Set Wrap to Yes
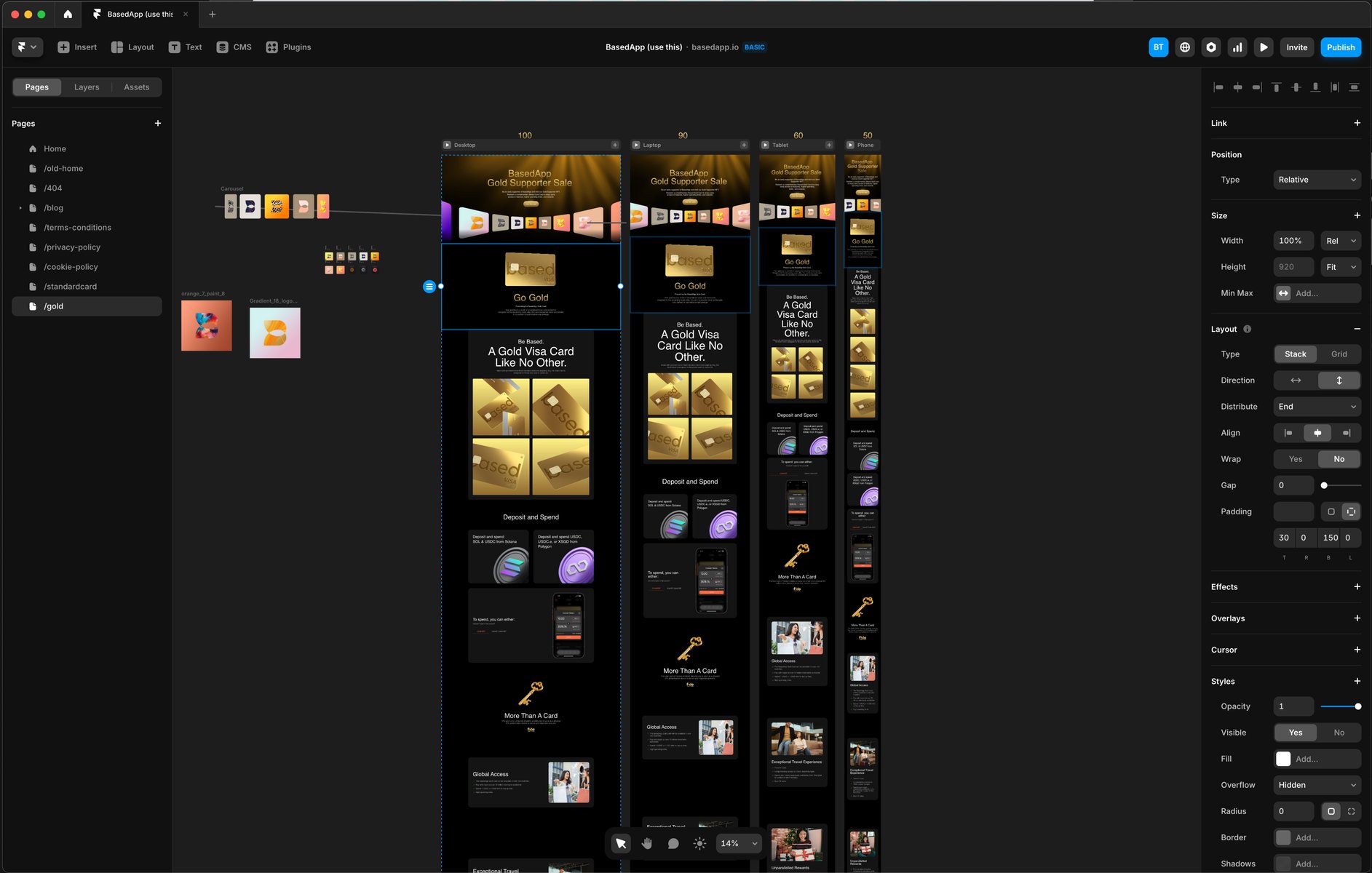This screenshot has width=1372, height=873. coord(1296,459)
